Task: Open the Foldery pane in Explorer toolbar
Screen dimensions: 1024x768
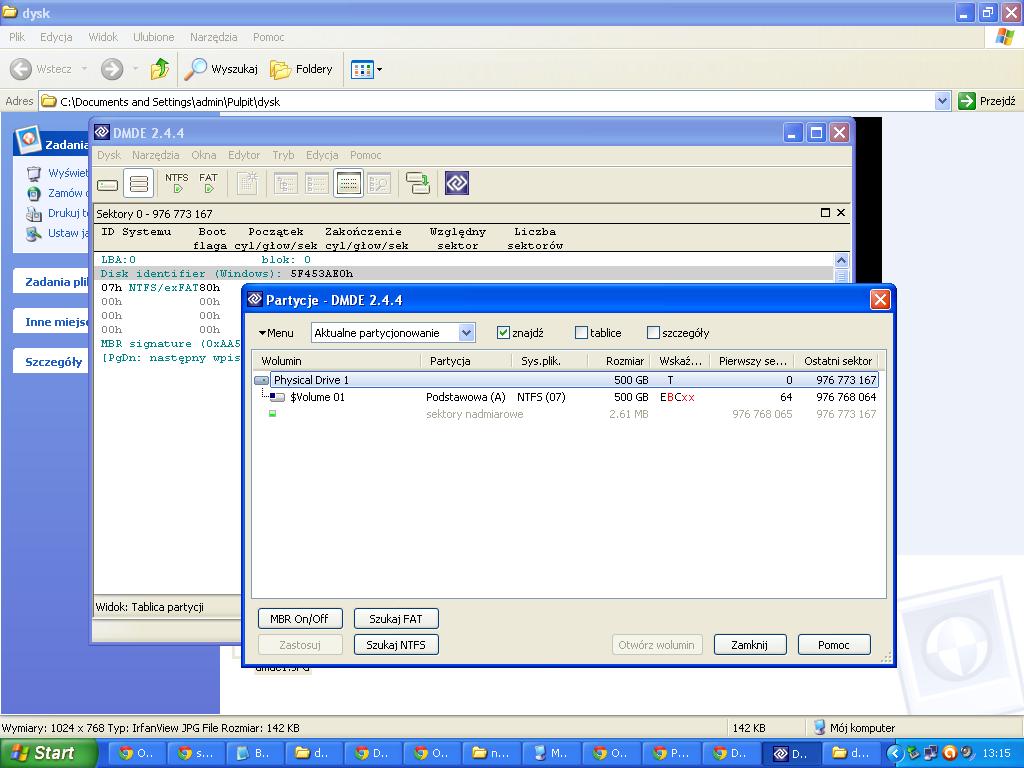Action: [301, 69]
